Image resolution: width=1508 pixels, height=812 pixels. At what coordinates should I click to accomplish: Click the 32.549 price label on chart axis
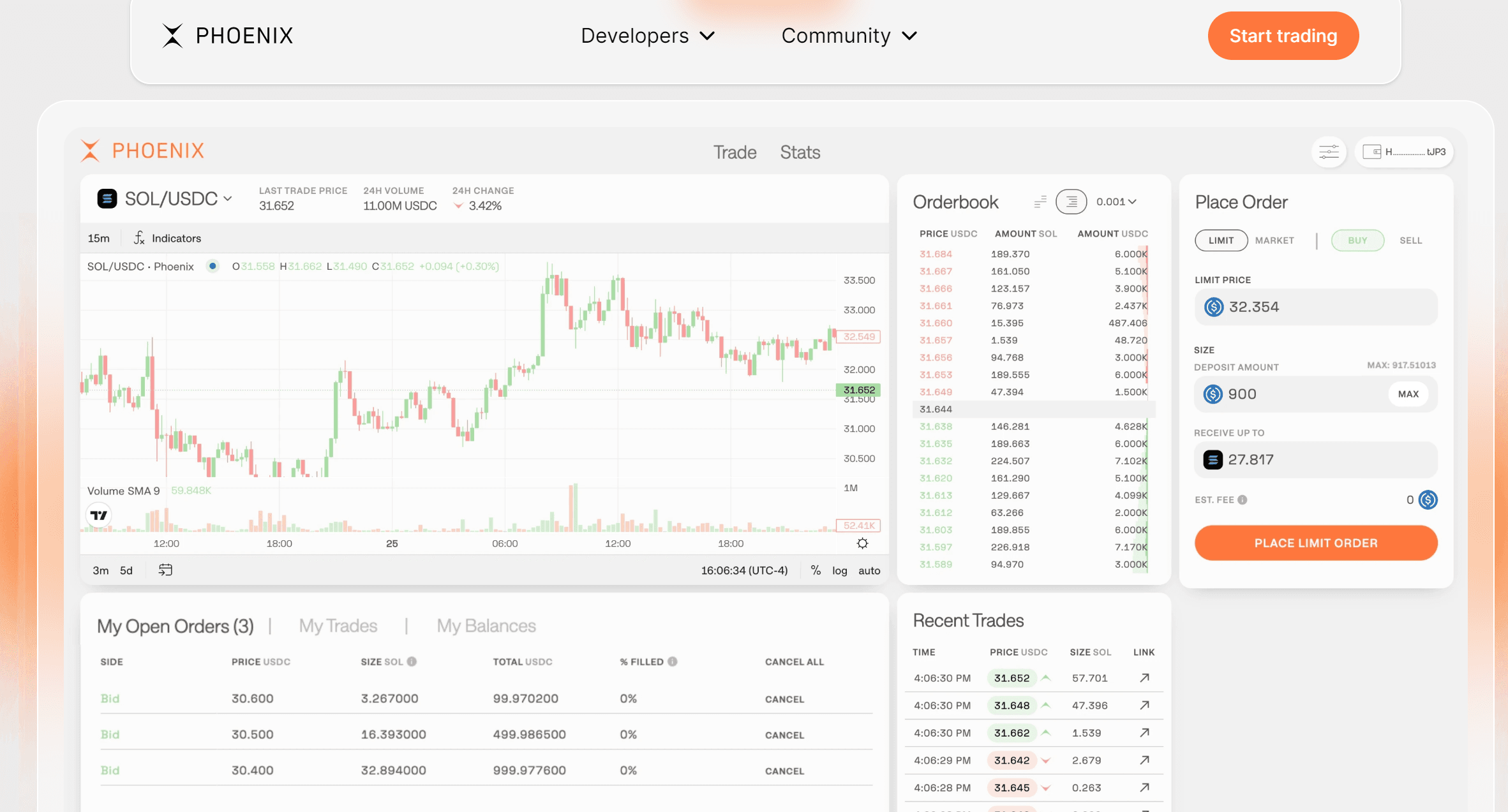pyautogui.click(x=858, y=337)
